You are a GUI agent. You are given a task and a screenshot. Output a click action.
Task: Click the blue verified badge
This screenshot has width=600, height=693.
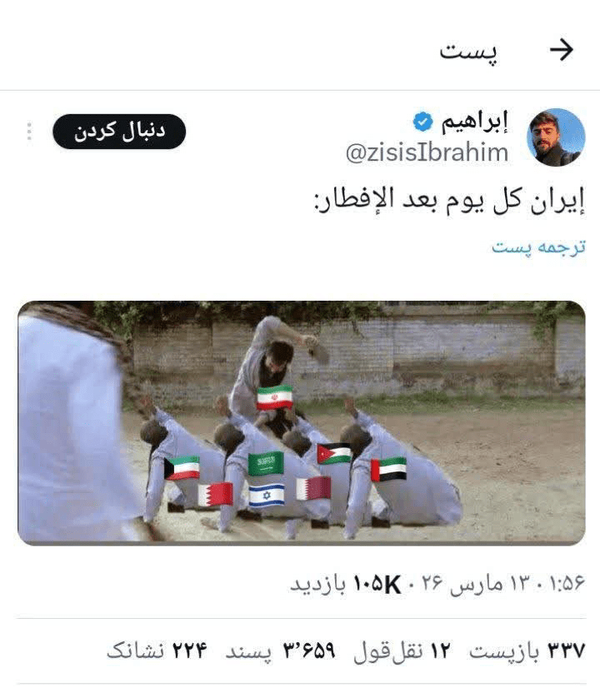click(x=423, y=122)
